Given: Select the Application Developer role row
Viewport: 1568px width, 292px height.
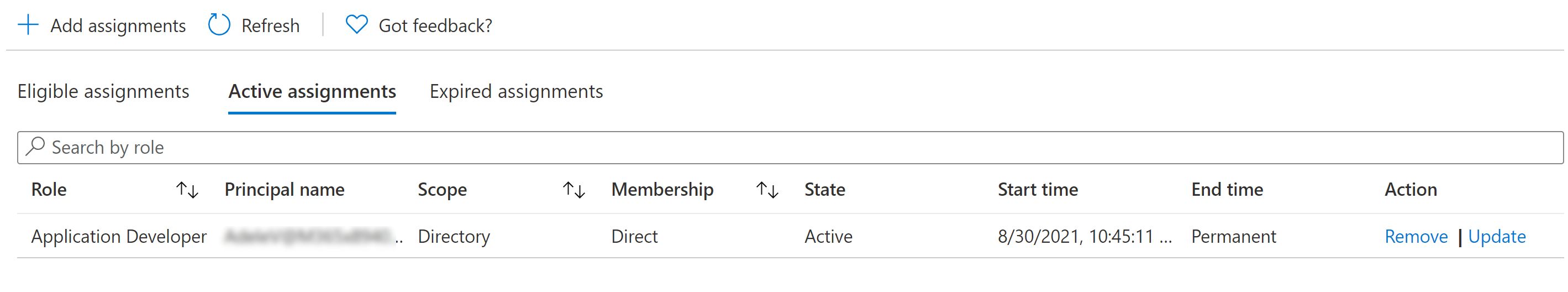Looking at the screenshot, I should click(x=119, y=237).
